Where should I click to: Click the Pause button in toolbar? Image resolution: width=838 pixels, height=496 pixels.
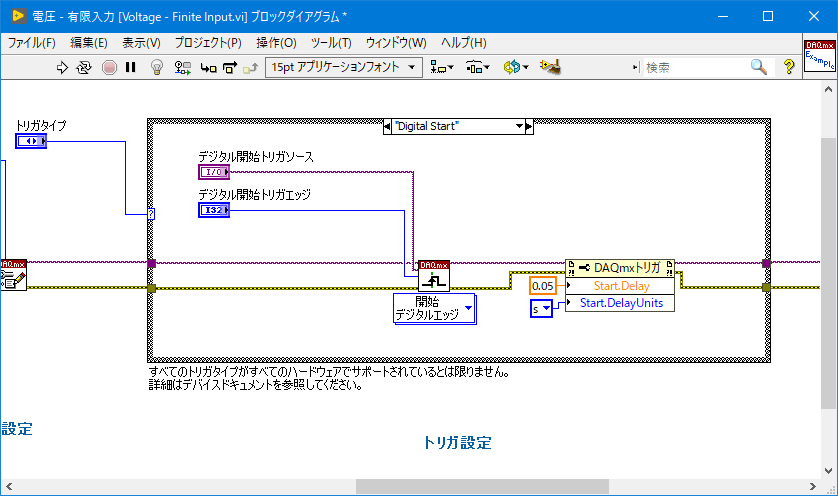(x=130, y=67)
